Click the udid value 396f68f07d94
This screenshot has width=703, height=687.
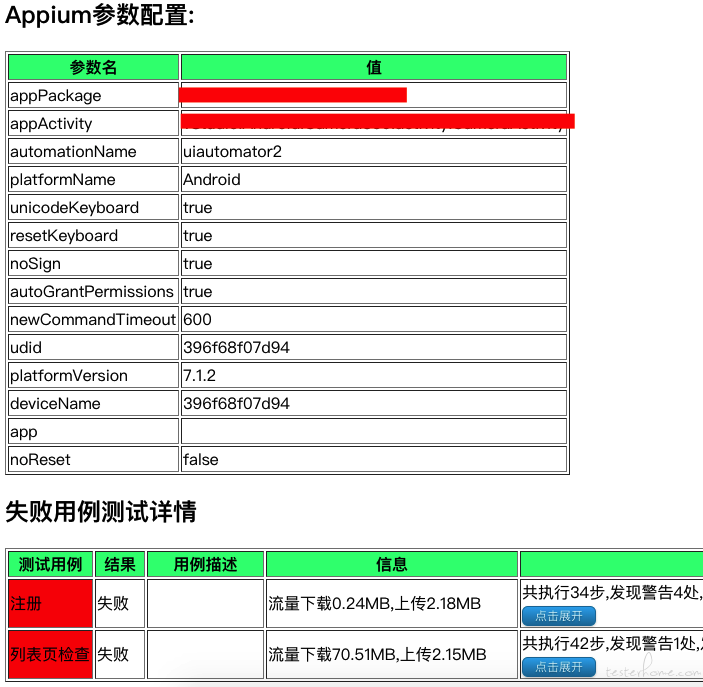[x=374, y=347]
